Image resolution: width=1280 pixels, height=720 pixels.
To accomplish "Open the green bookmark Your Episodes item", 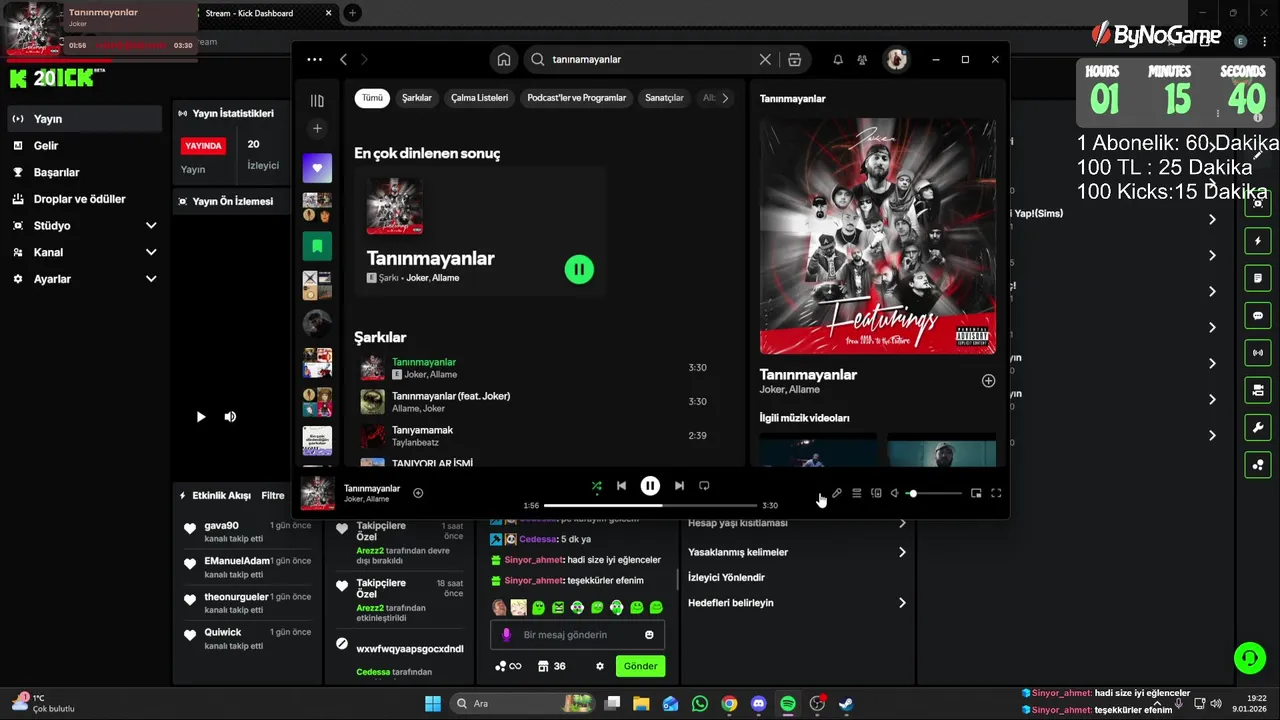I will click(x=317, y=246).
